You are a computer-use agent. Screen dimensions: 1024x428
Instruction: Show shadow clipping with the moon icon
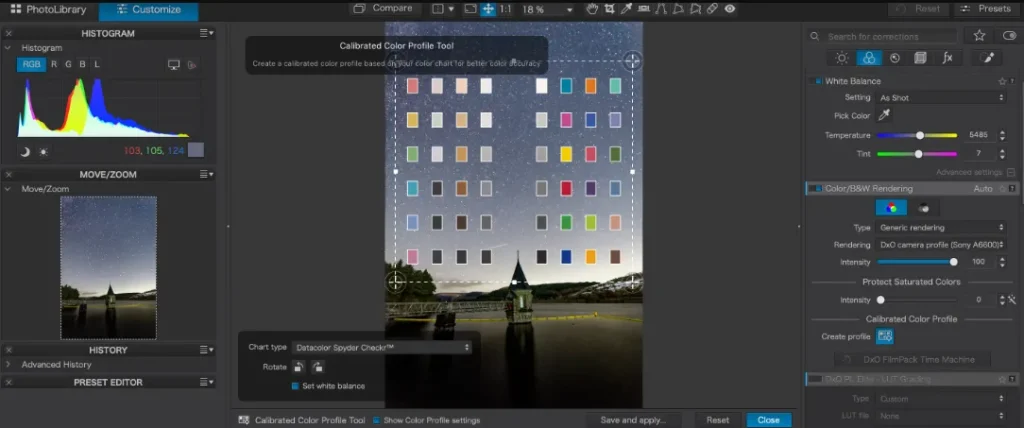(25, 152)
